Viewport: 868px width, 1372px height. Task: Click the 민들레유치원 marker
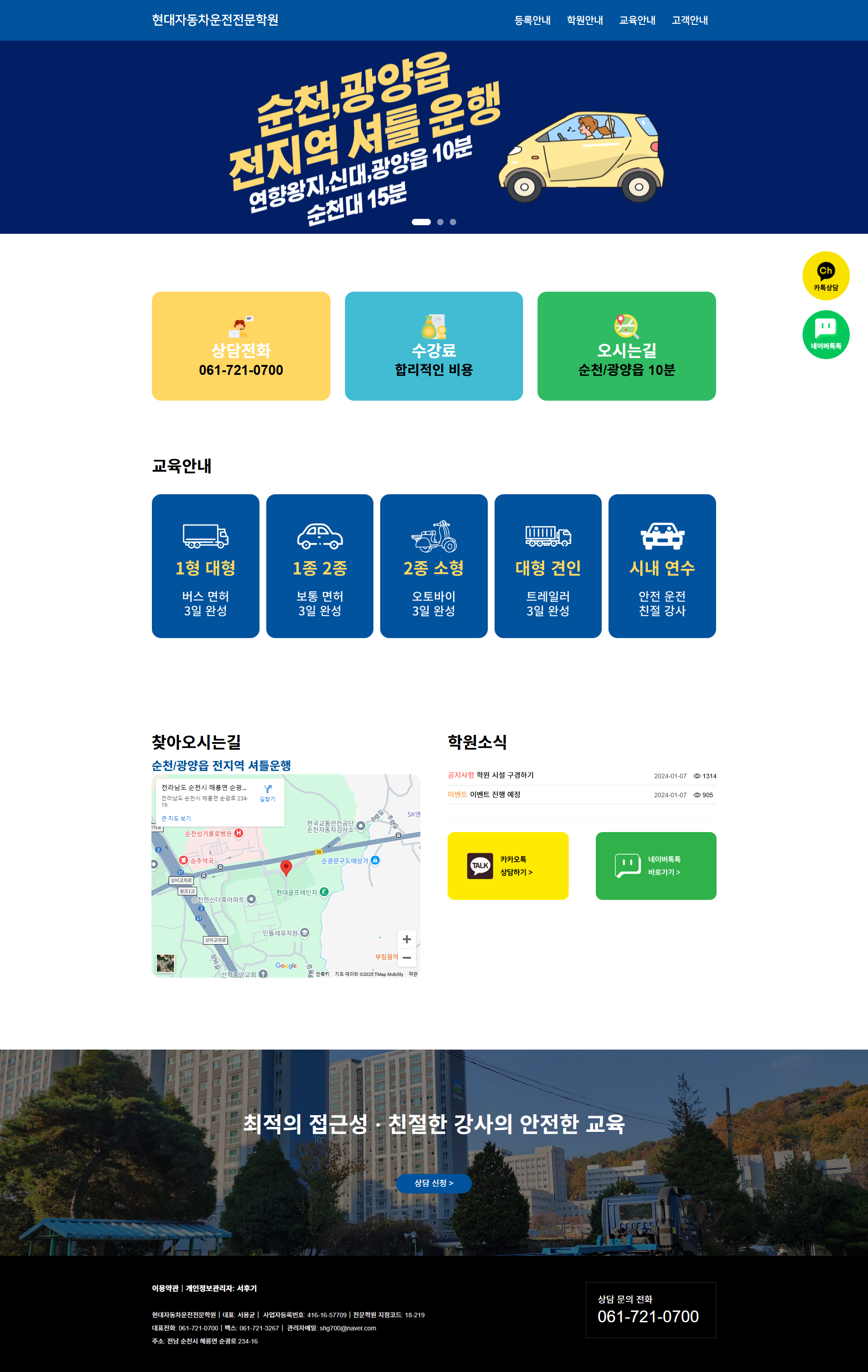[305, 933]
